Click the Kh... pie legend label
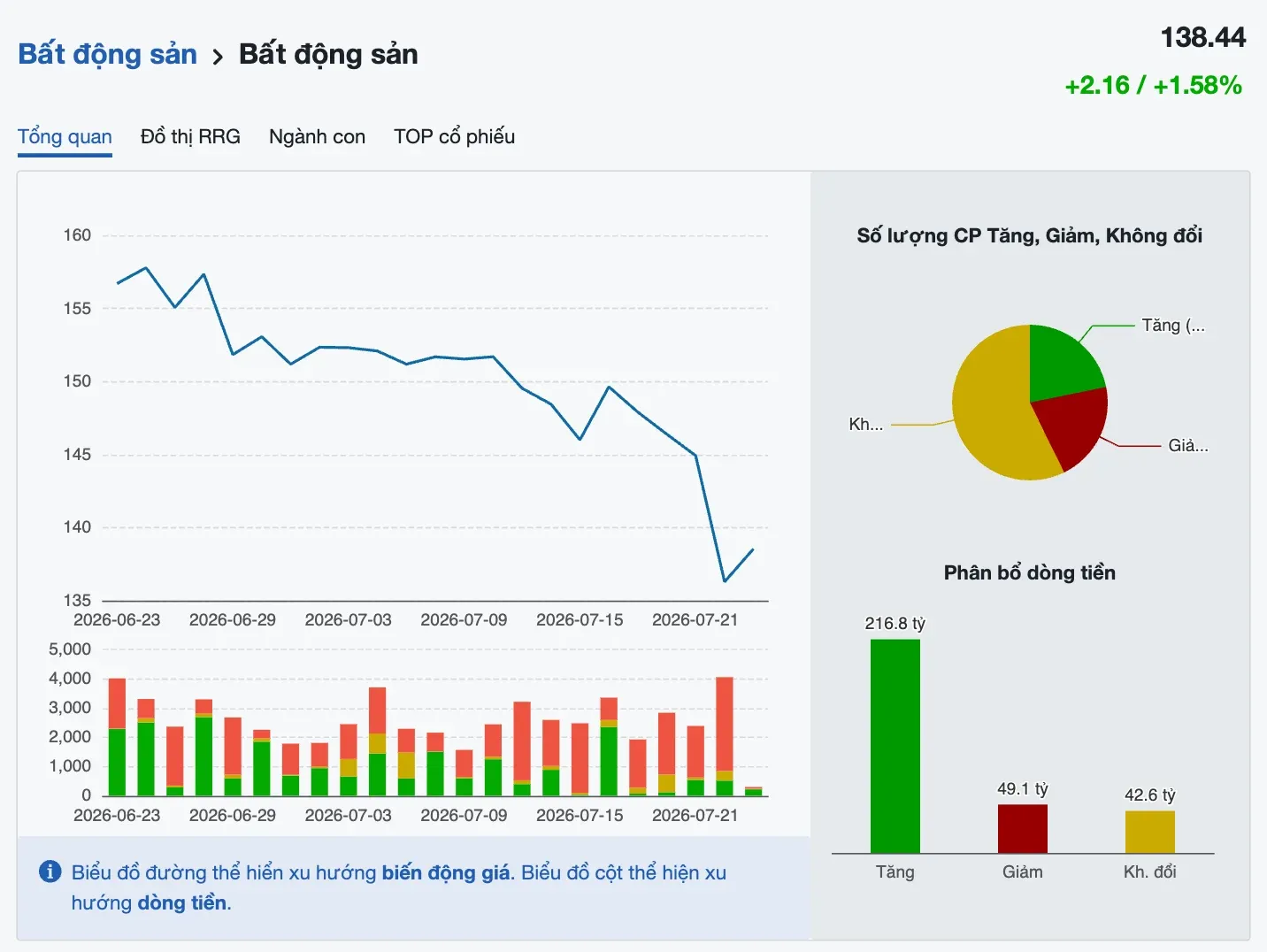The image size is (1267, 952). point(865,425)
